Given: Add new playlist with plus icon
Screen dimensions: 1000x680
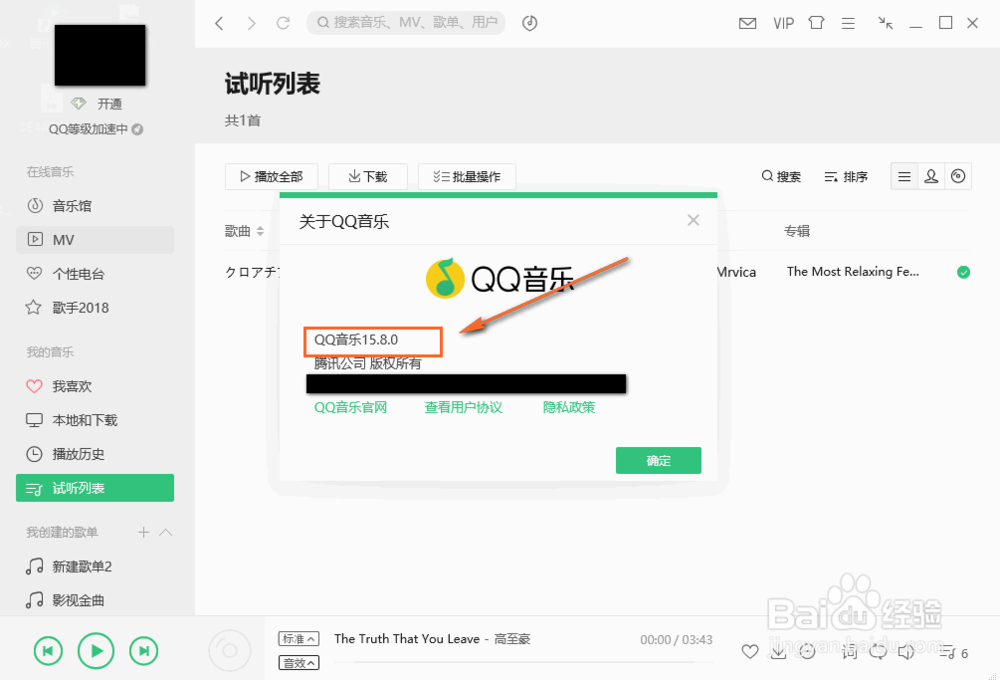Looking at the screenshot, I should pyautogui.click(x=143, y=532).
